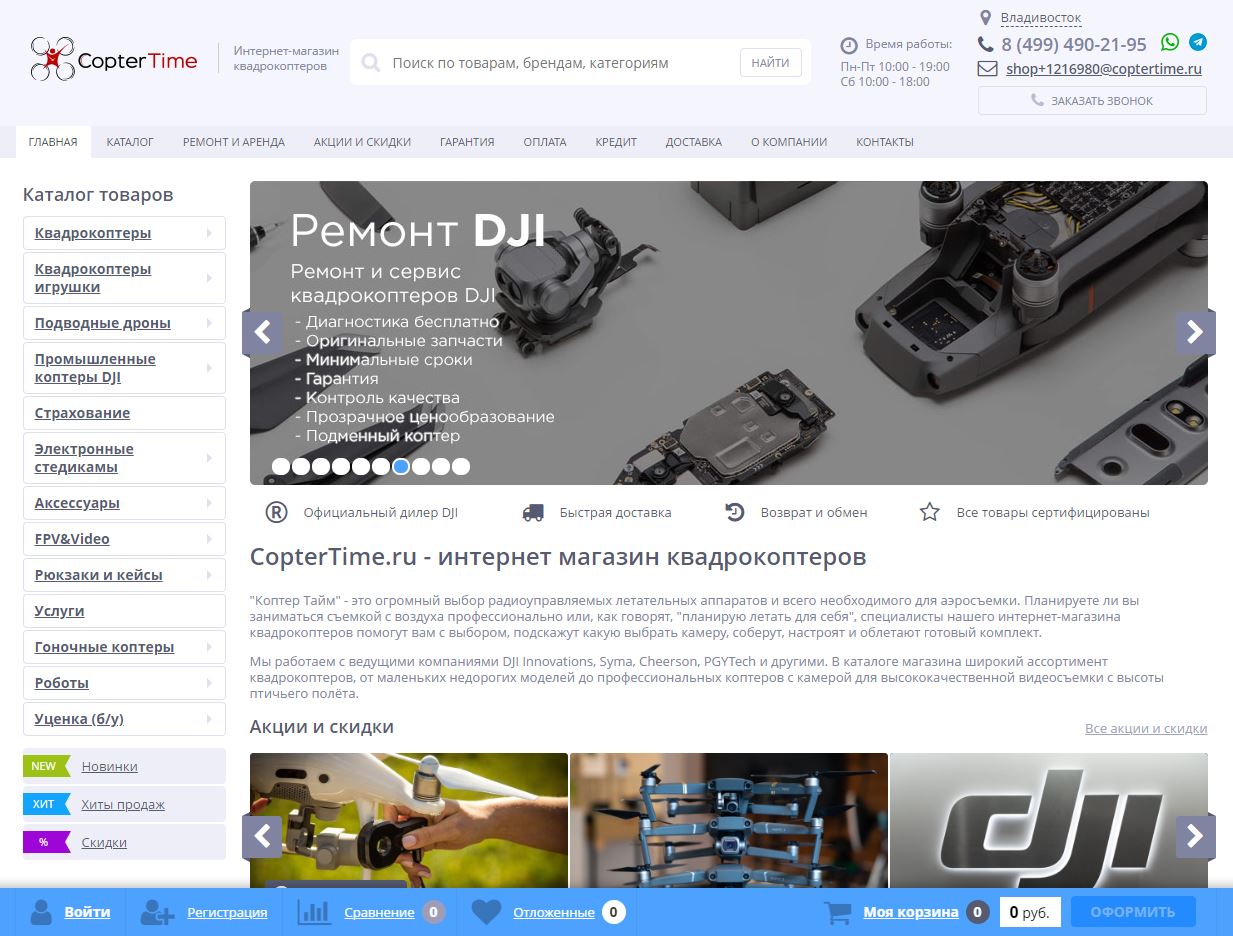This screenshot has width=1233, height=936.
Task: Click the НАЙТИ search button
Action: pyautogui.click(x=771, y=63)
